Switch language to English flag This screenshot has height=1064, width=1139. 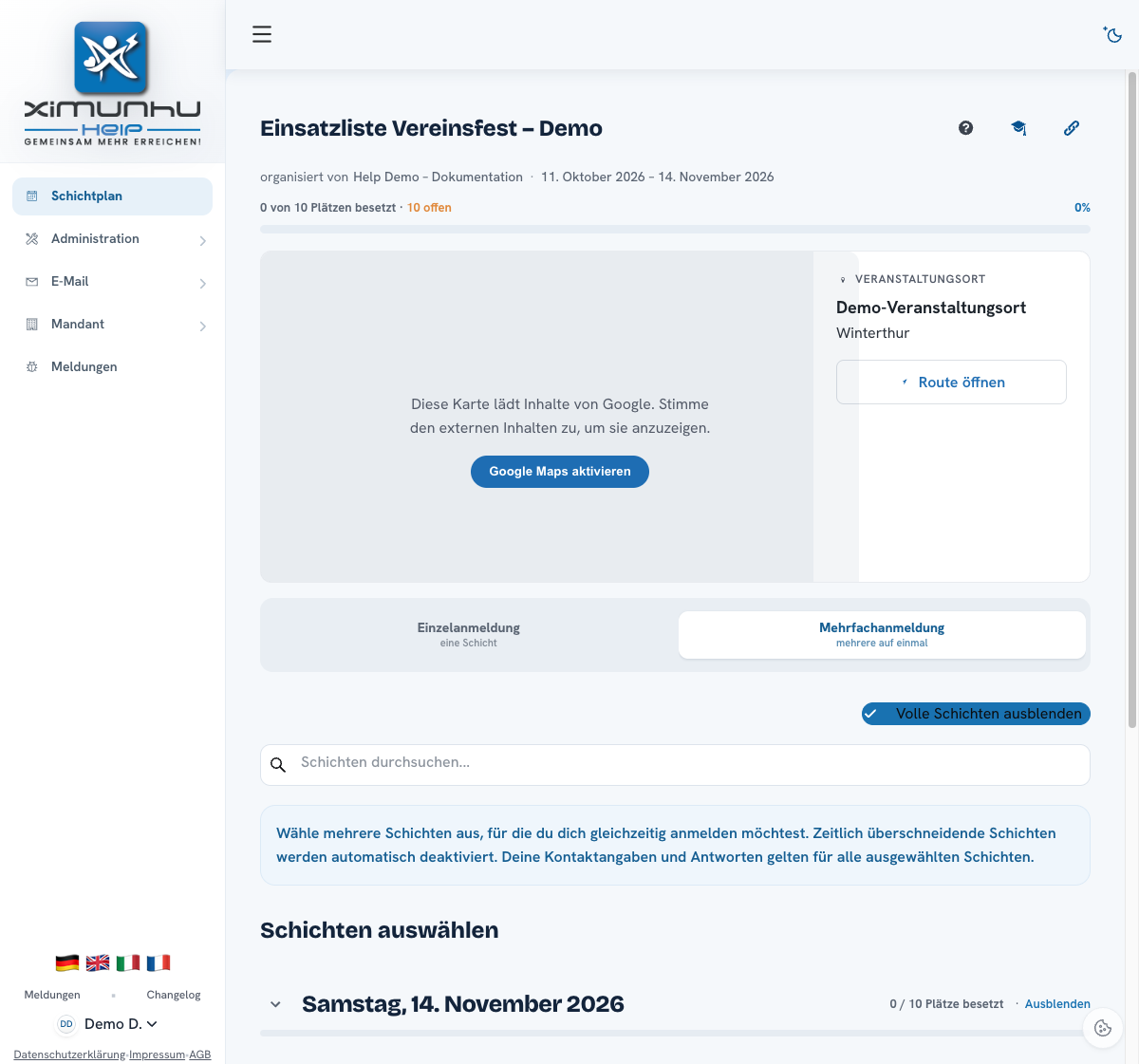tap(98, 962)
